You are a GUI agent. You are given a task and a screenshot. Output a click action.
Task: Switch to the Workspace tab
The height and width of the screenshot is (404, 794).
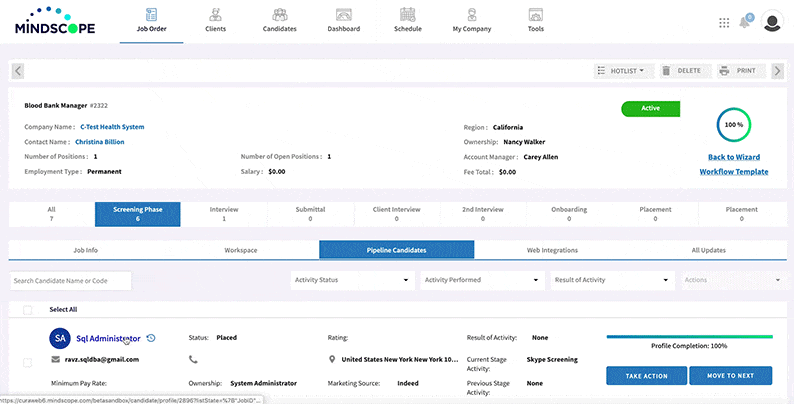click(x=241, y=250)
